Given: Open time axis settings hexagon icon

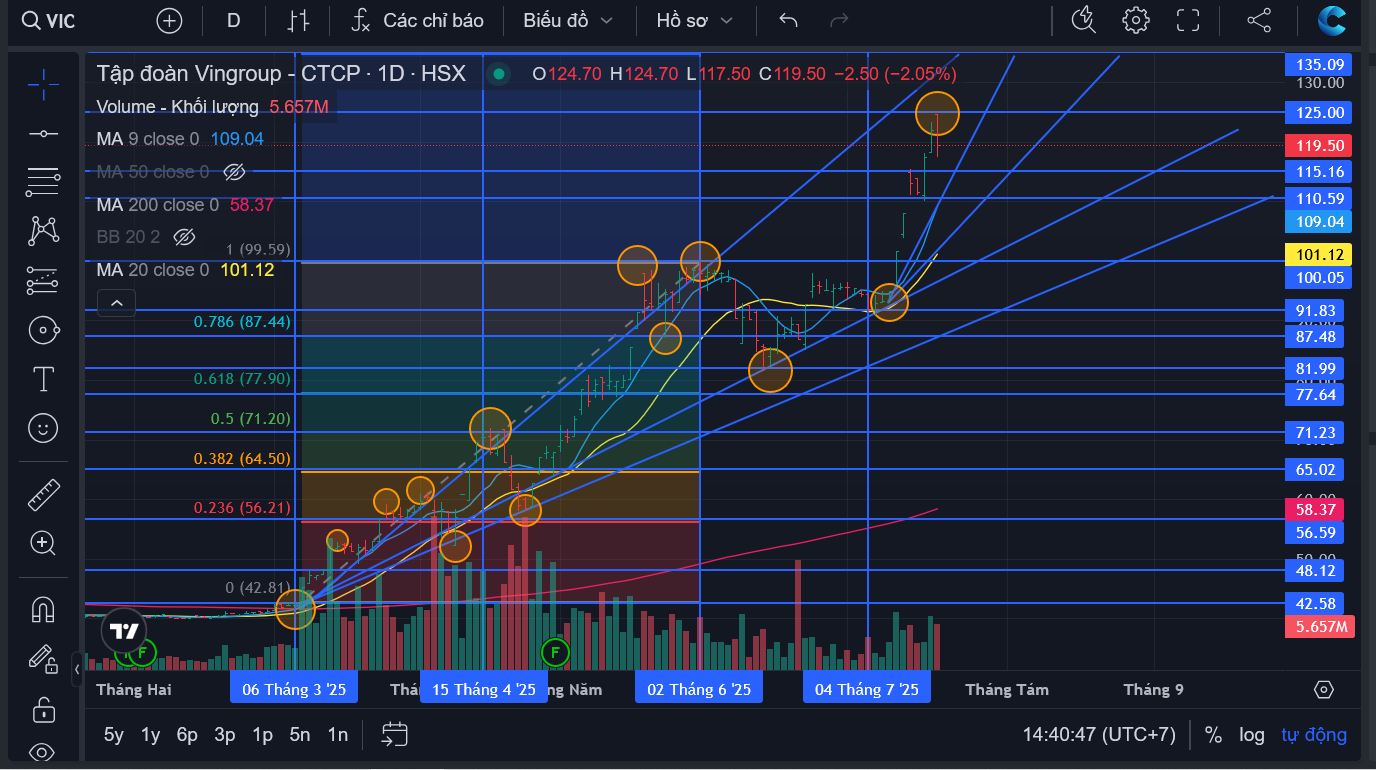Looking at the screenshot, I should click(1324, 689).
